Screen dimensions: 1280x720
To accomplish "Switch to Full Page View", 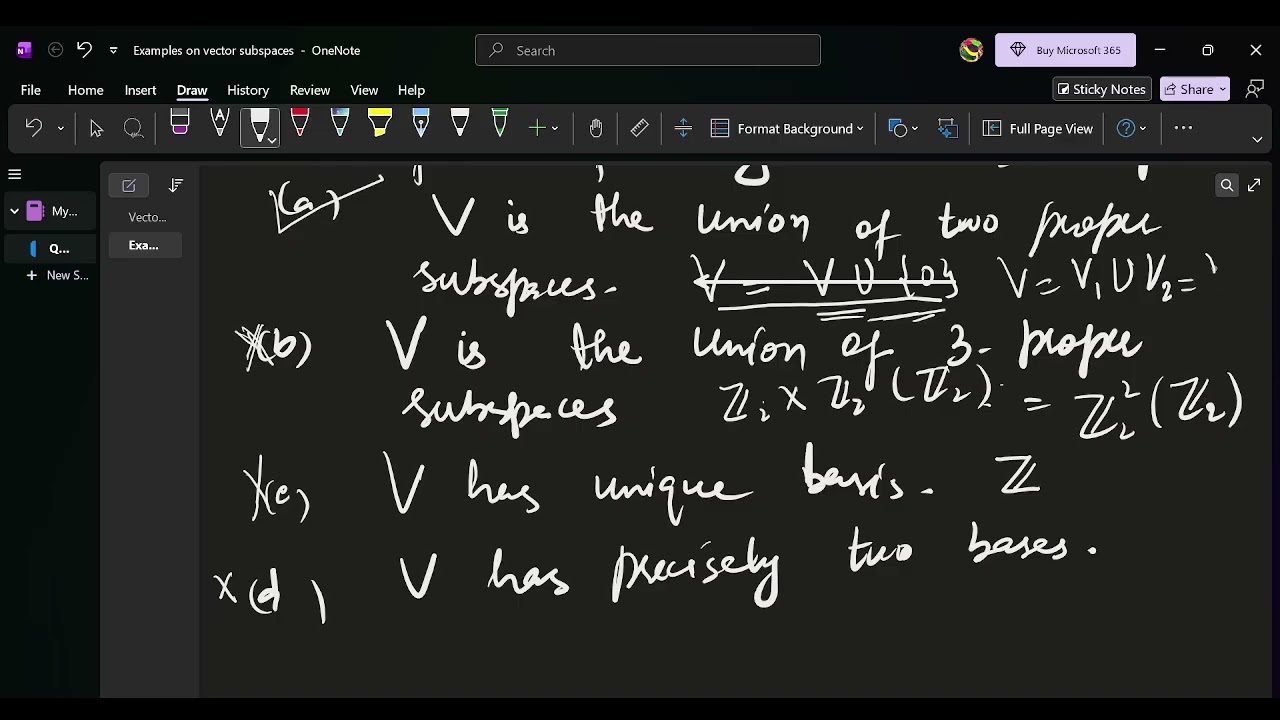I will point(1038,128).
